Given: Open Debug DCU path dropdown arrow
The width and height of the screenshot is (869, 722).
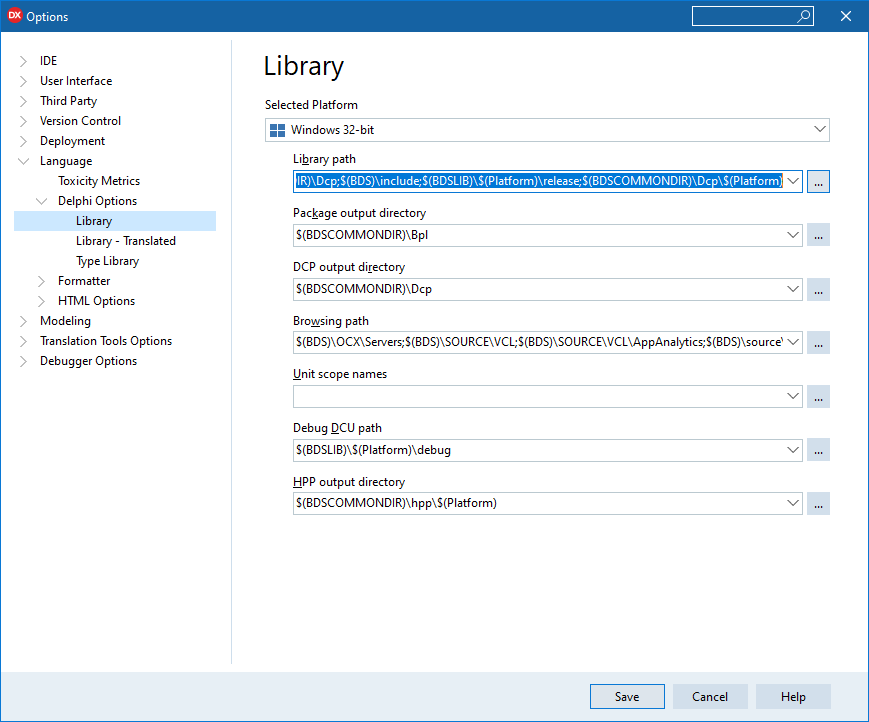Looking at the screenshot, I should tap(793, 450).
